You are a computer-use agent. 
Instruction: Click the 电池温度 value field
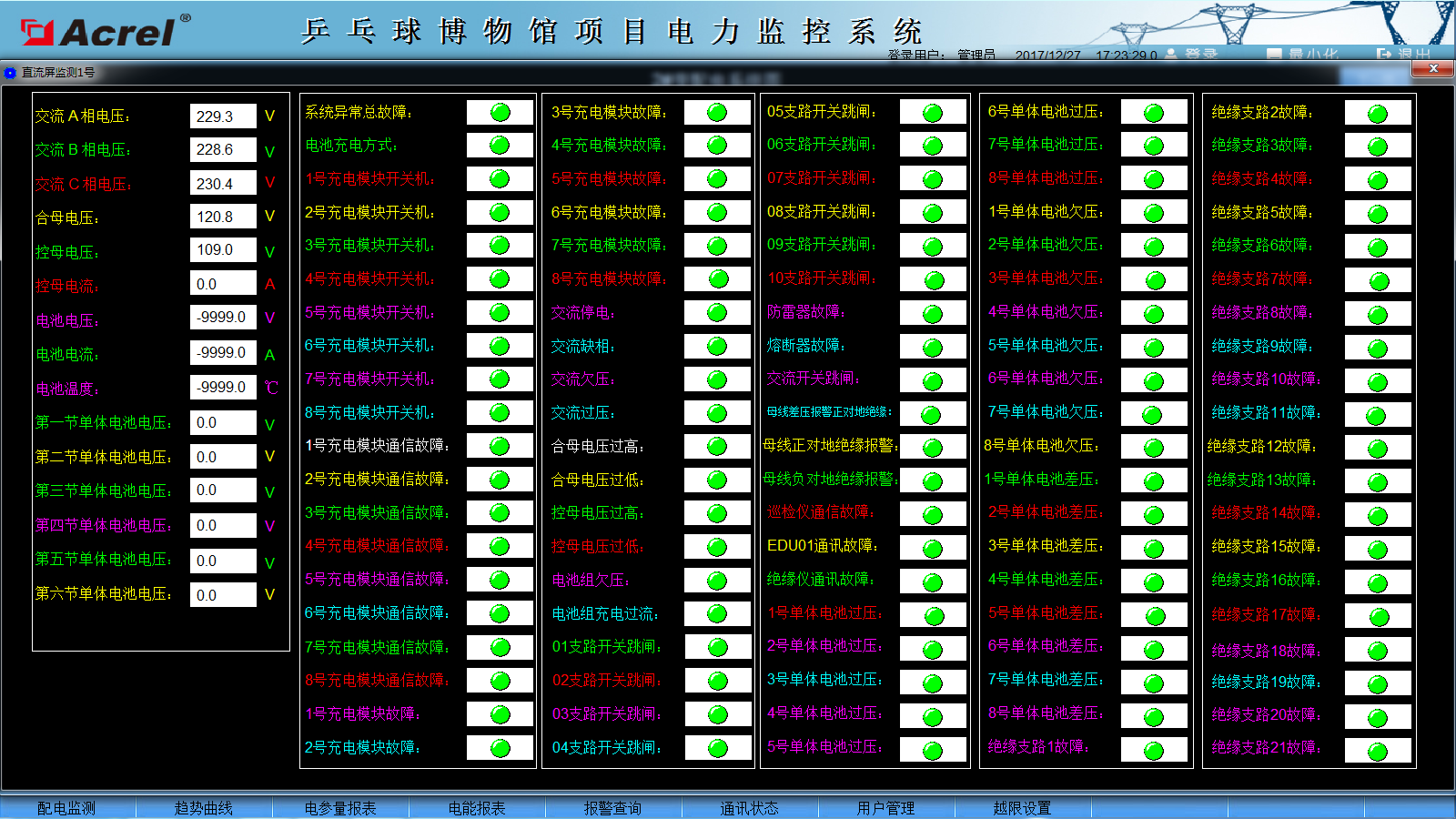point(223,387)
